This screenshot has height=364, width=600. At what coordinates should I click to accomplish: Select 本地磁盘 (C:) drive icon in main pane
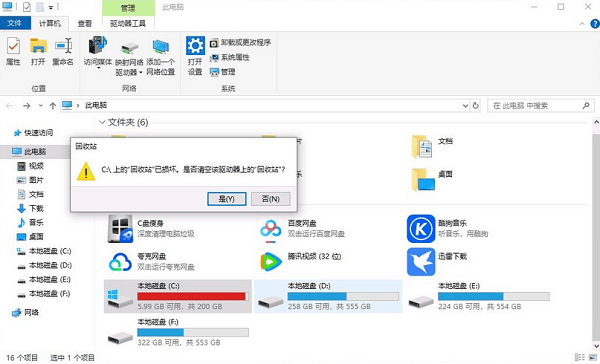[120, 299]
